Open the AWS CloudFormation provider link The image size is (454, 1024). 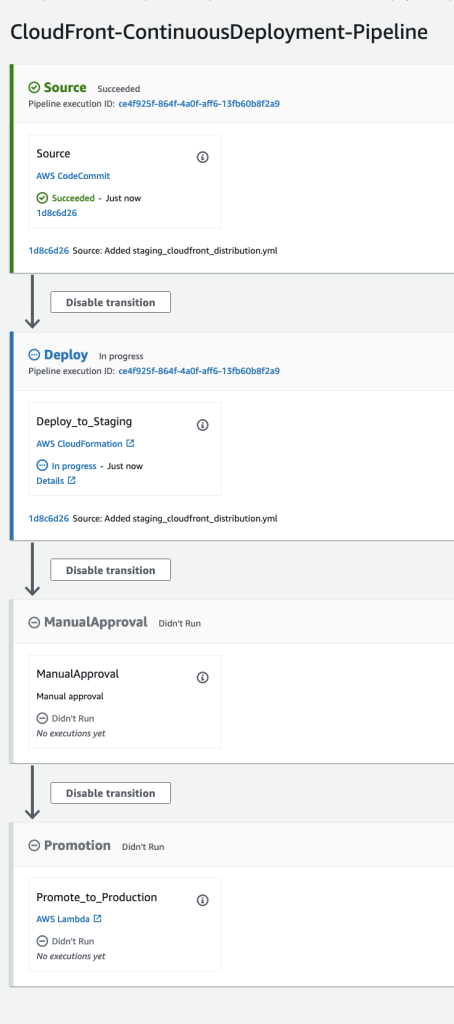click(80, 443)
